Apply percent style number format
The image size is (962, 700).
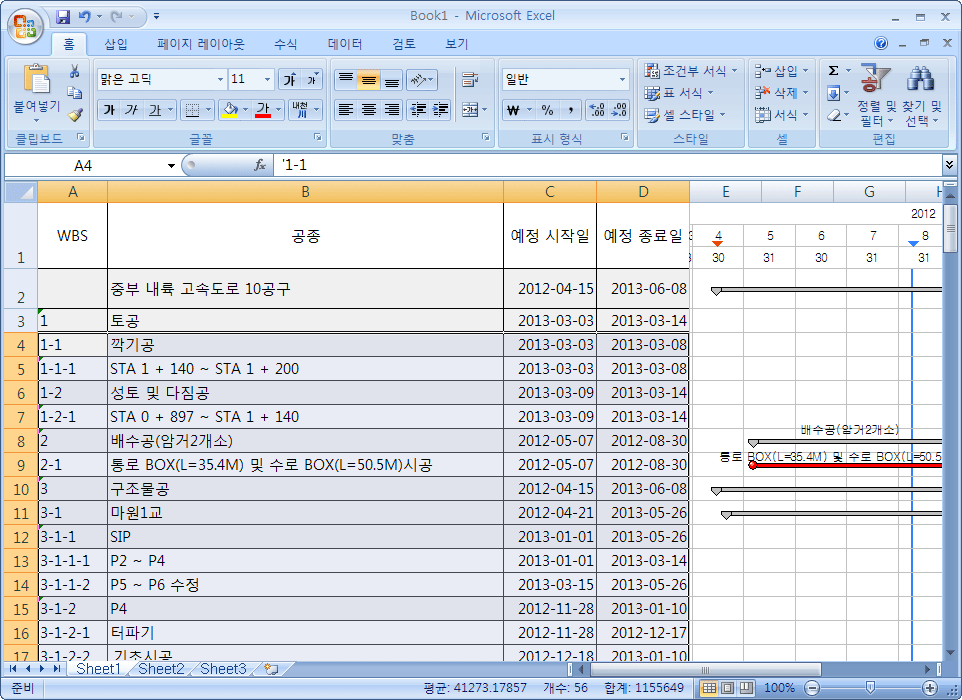click(x=547, y=110)
